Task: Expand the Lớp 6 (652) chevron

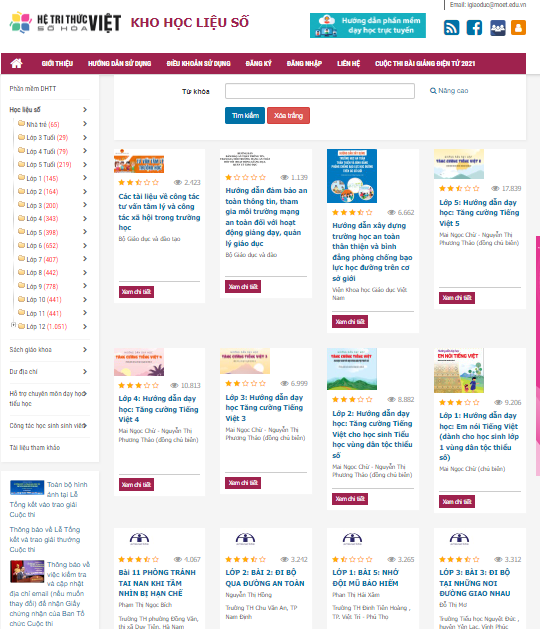Action: 85,246
